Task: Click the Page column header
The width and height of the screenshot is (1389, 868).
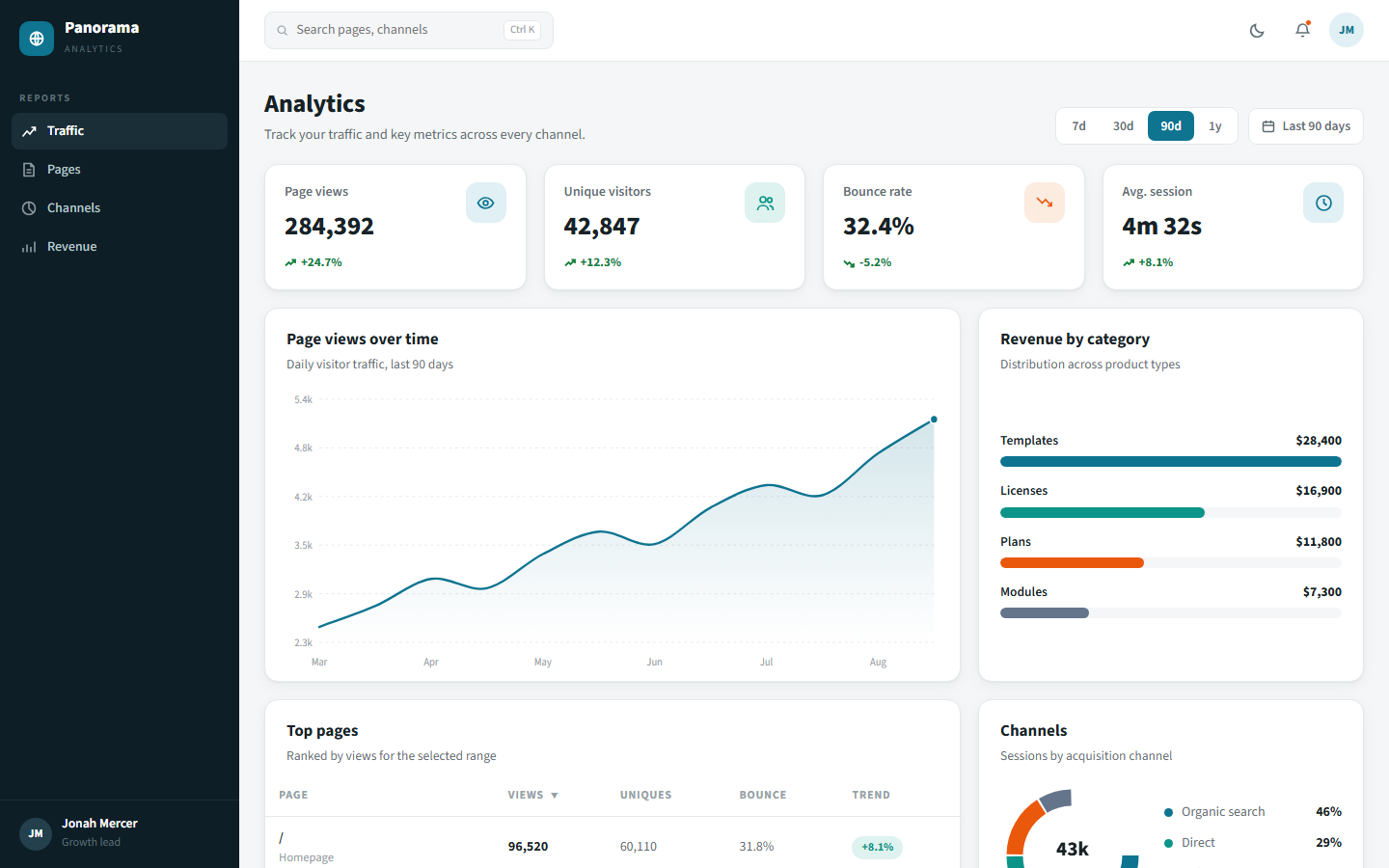Action: (293, 796)
